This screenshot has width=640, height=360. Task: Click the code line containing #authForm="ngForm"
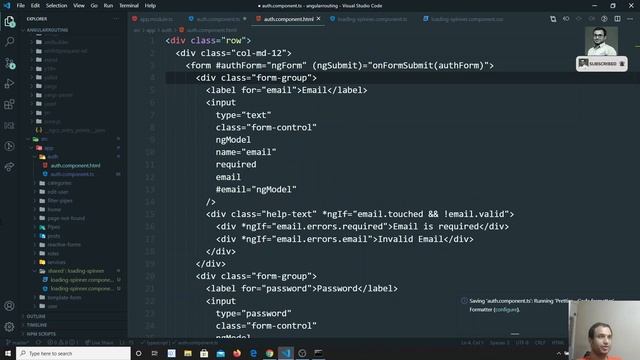point(340,65)
